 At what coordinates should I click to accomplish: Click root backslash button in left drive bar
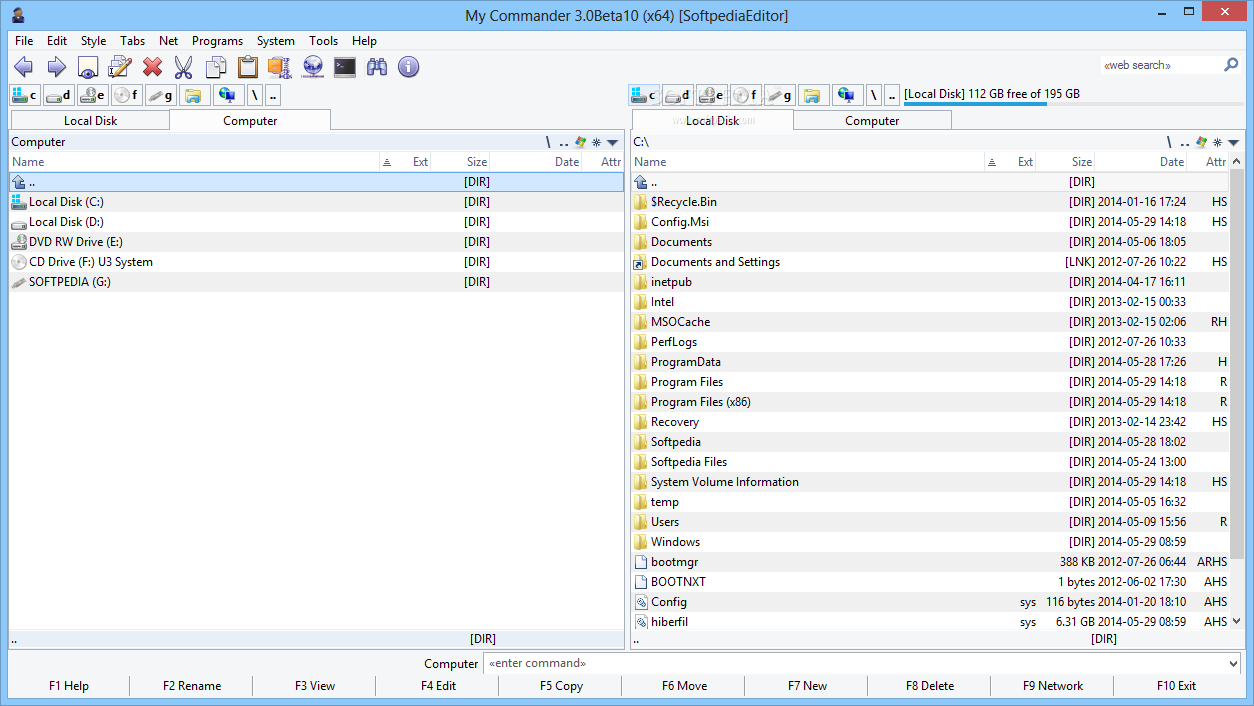click(255, 95)
